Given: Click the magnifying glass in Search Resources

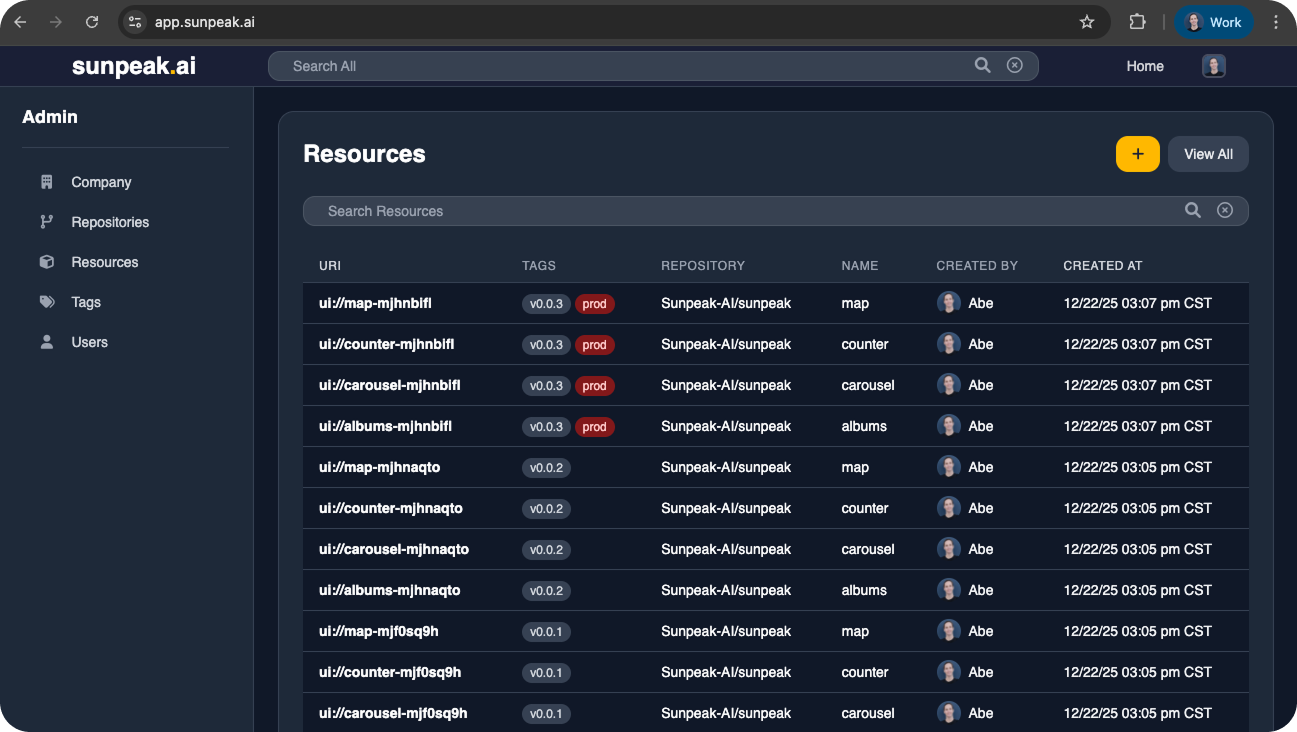Looking at the screenshot, I should click(1193, 210).
